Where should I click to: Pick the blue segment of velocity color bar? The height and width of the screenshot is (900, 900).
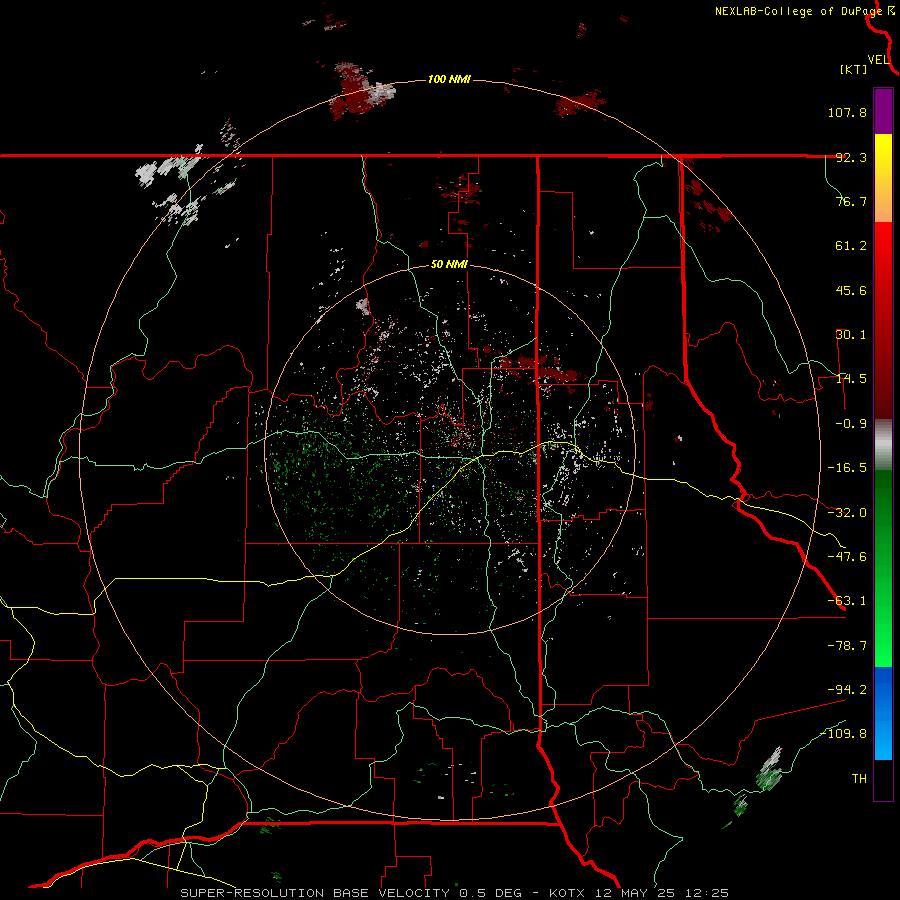(883, 713)
